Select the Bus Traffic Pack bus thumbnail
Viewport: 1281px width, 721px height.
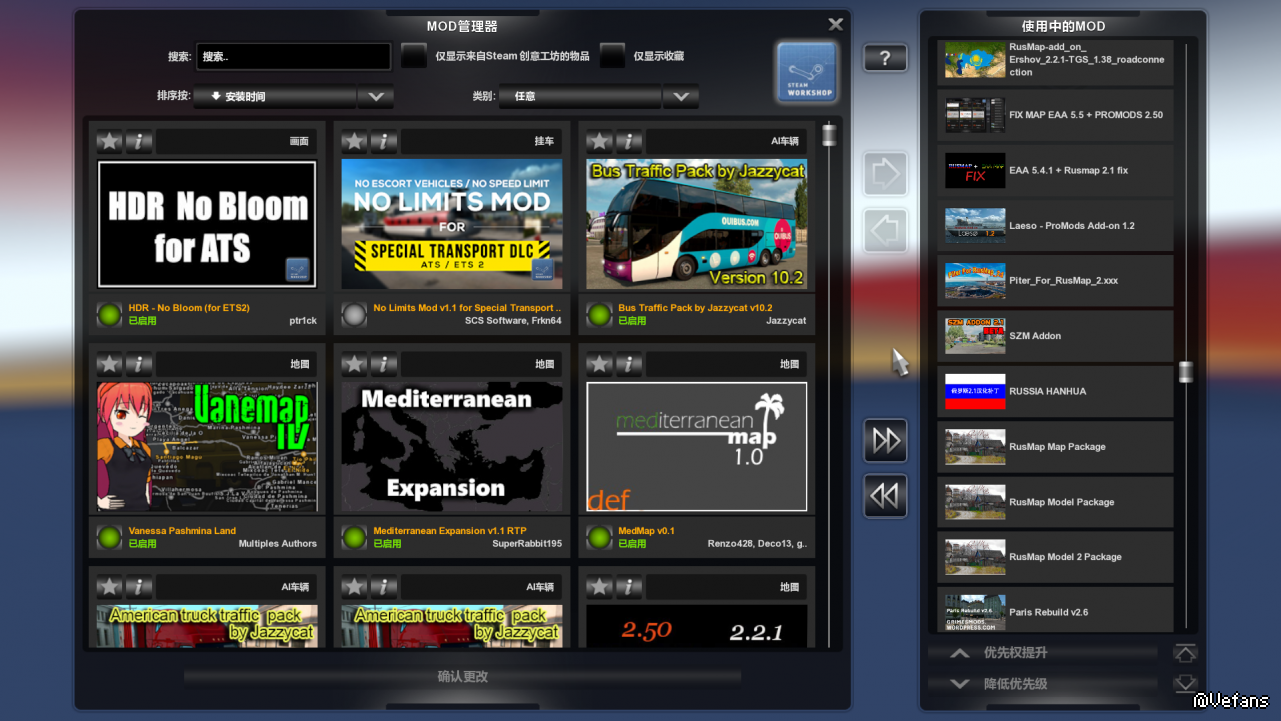point(697,224)
